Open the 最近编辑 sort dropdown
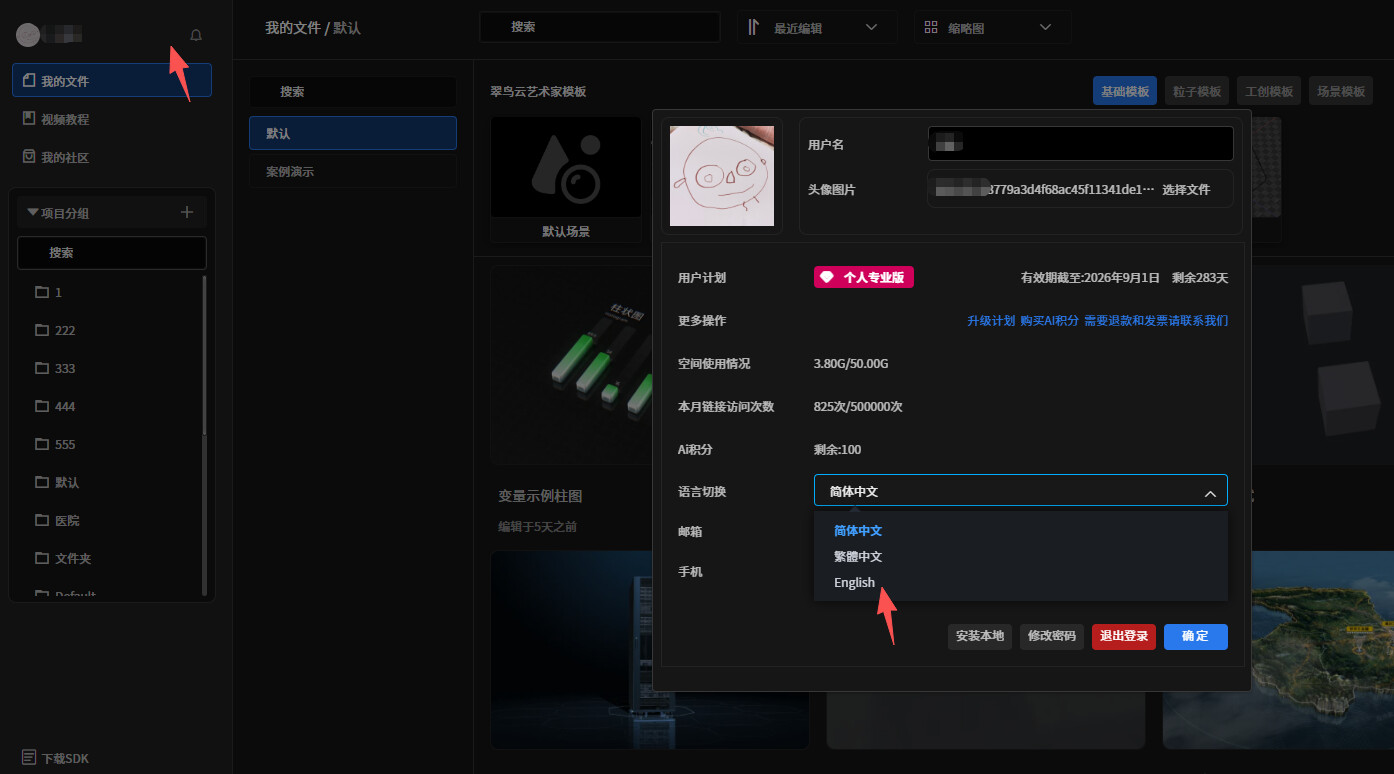 click(x=818, y=27)
